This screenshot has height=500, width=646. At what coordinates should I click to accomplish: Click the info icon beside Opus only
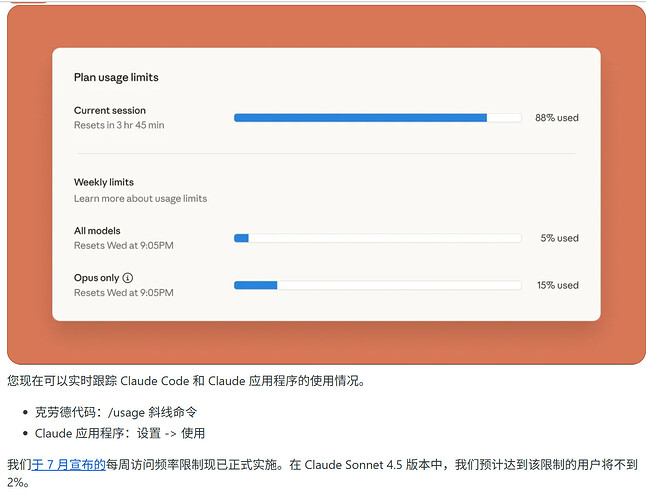click(x=128, y=278)
